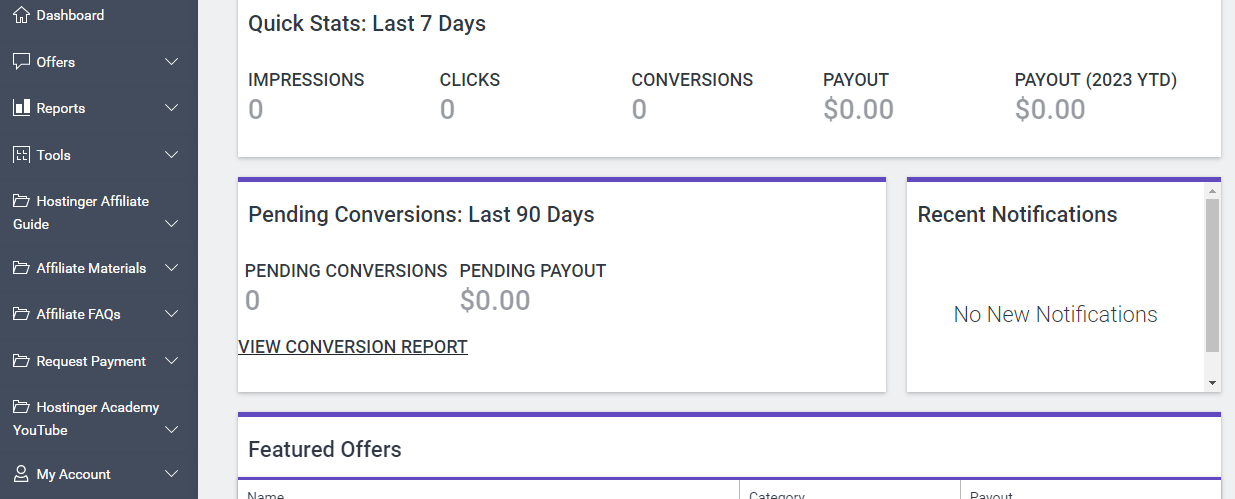Click the Dashboard home icon
Screen dimensions: 1235x499
[x=21, y=15]
